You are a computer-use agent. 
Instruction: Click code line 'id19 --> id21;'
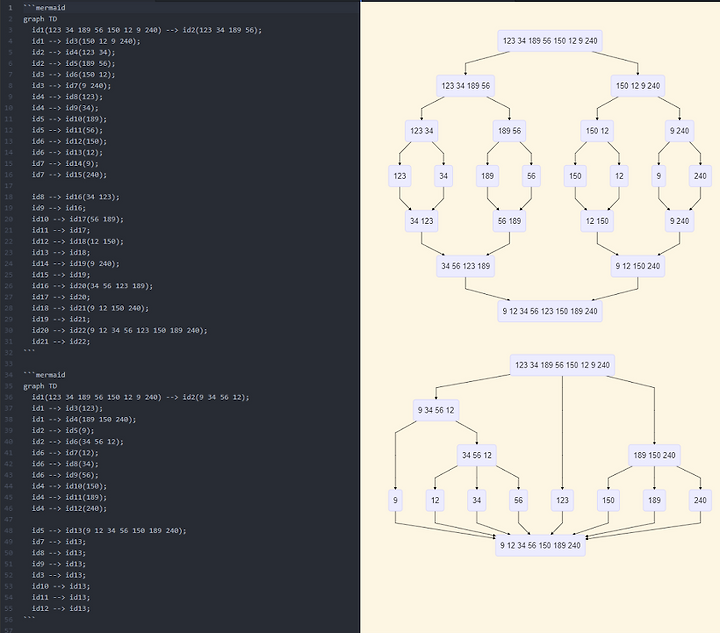pyautogui.click(x=61, y=319)
